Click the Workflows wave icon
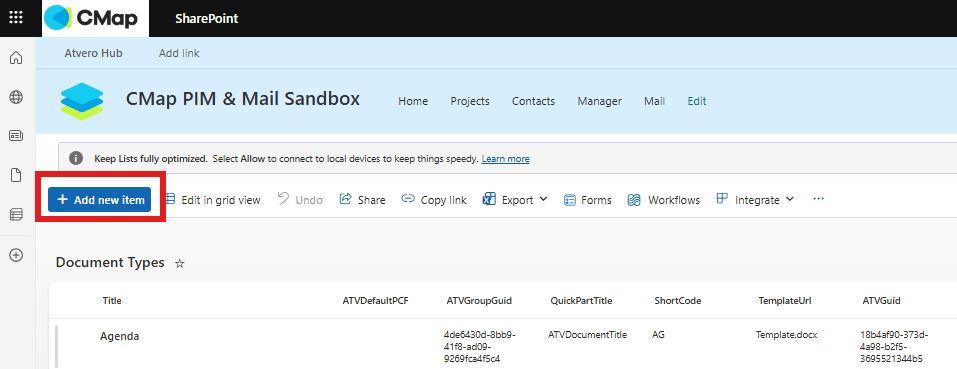 pos(635,199)
